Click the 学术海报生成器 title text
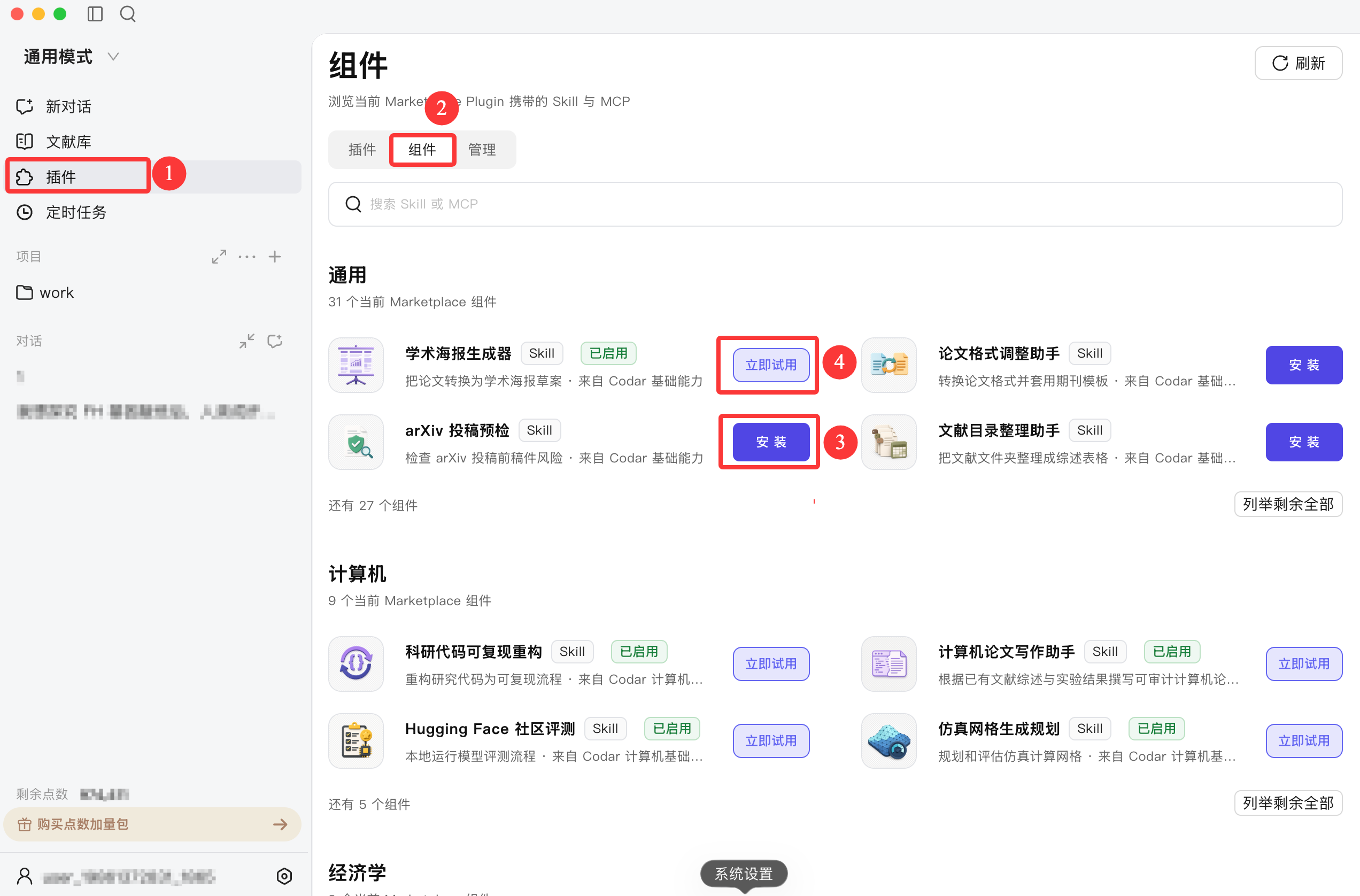This screenshot has height=896, width=1360. click(458, 353)
